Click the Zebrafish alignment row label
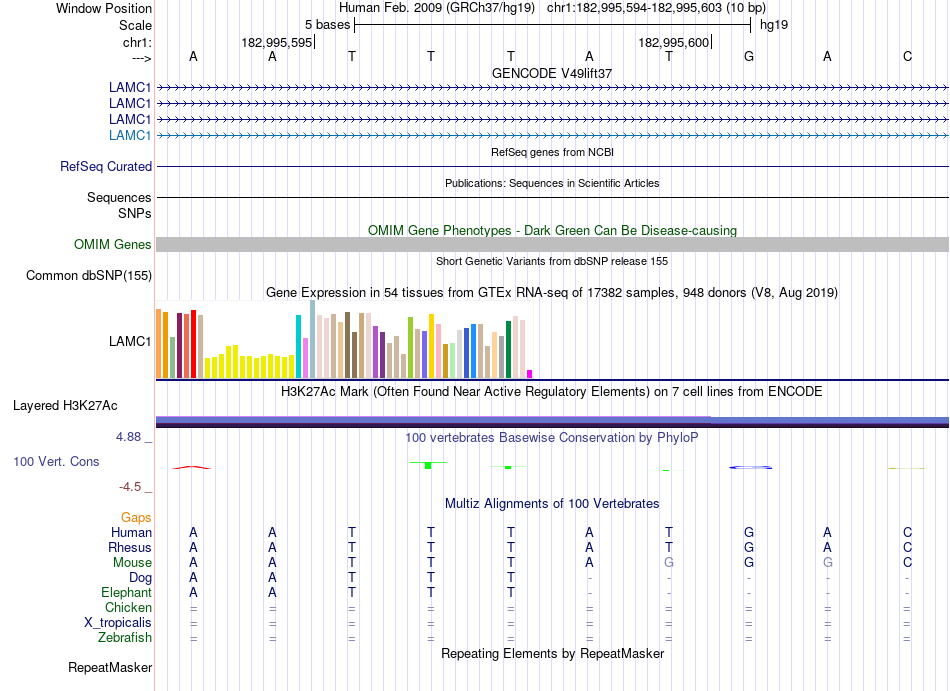950x691 pixels. [125, 638]
